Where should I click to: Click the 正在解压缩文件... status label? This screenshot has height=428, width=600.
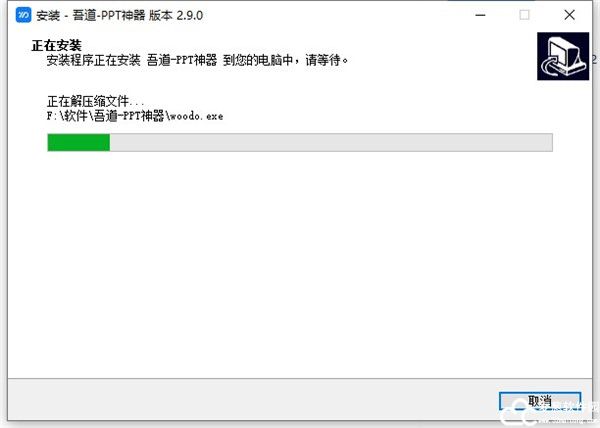pyautogui.click(x=95, y=101)
